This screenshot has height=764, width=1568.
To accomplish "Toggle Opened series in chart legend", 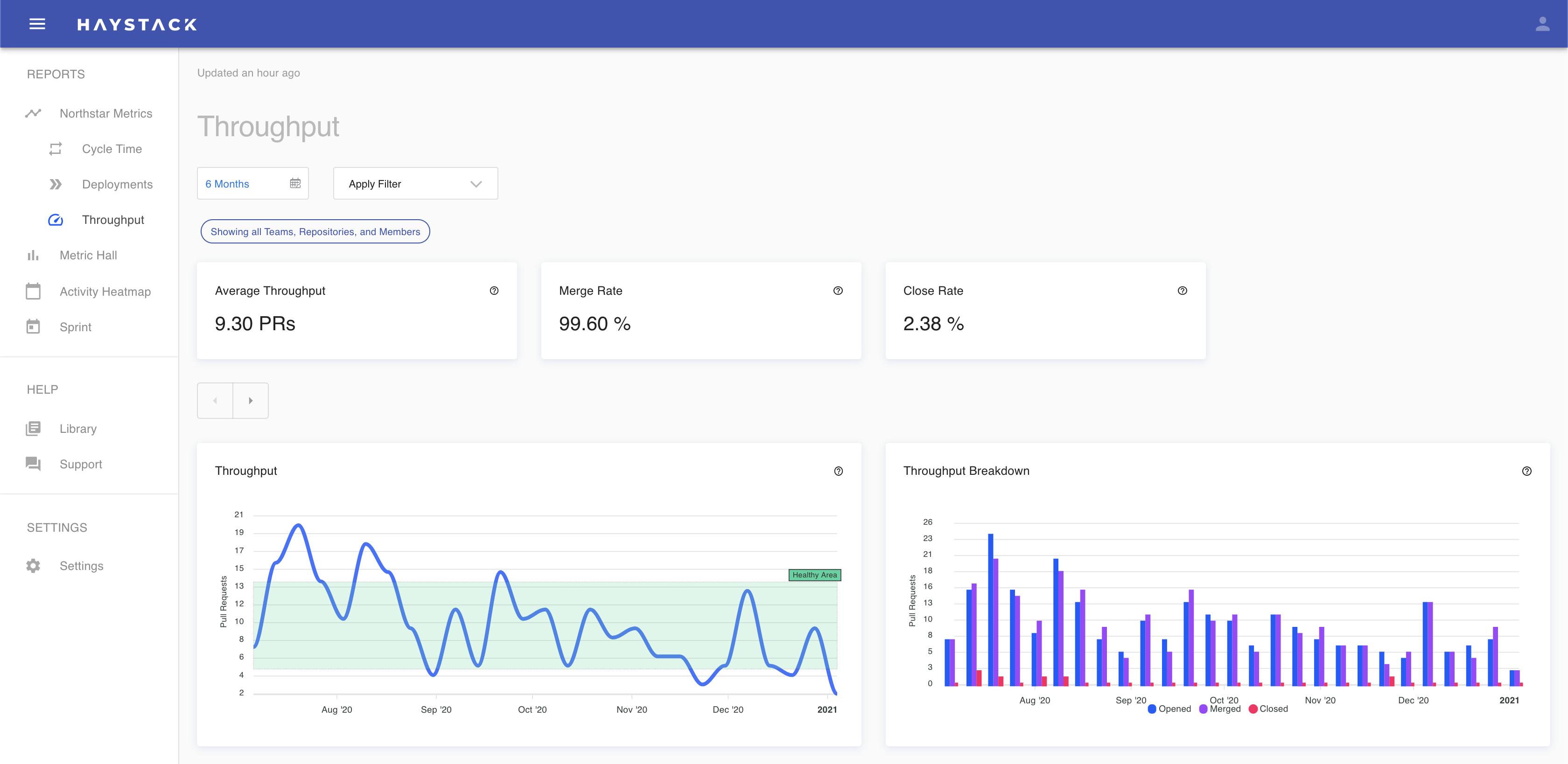I will point(1169,708).
